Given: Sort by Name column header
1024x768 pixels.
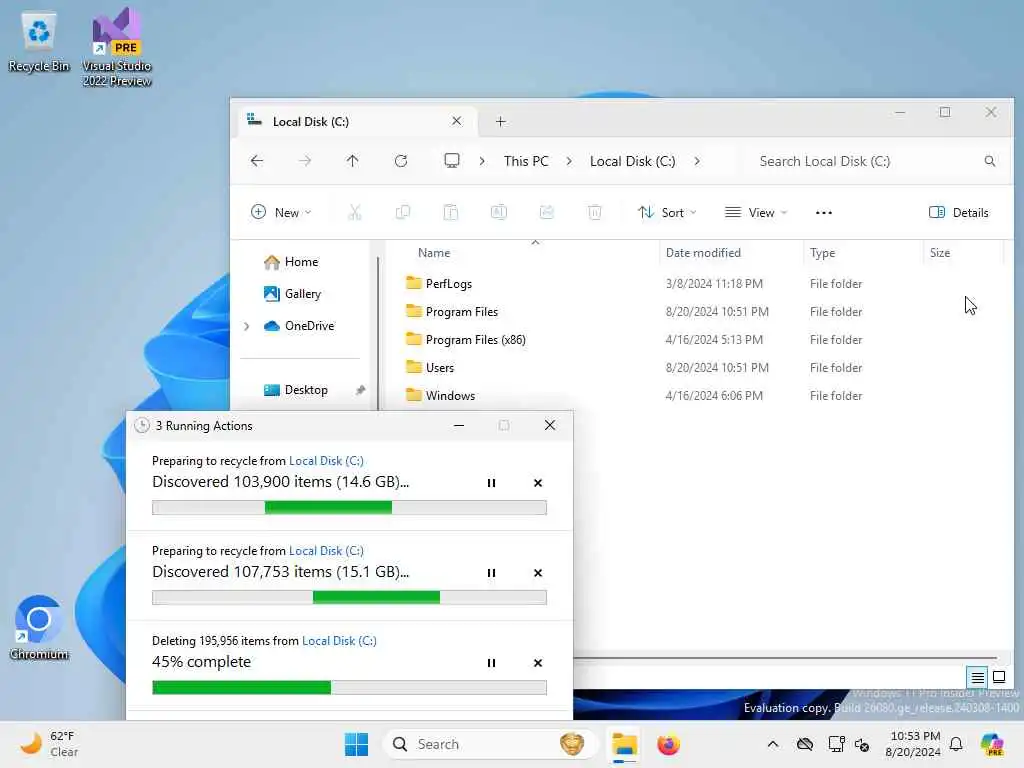Looking at the screenshot, I should [434, 253].
